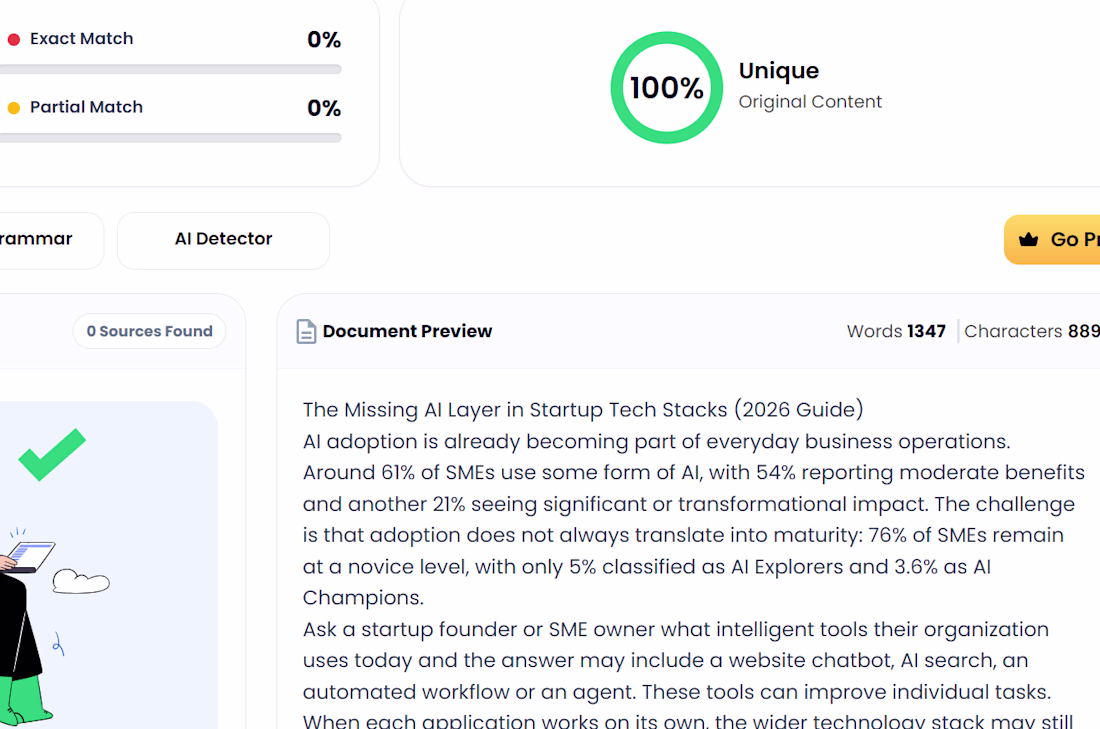Click the Exact Match label
Screen dimensions: 1100x729
click(x=81, y=39)
